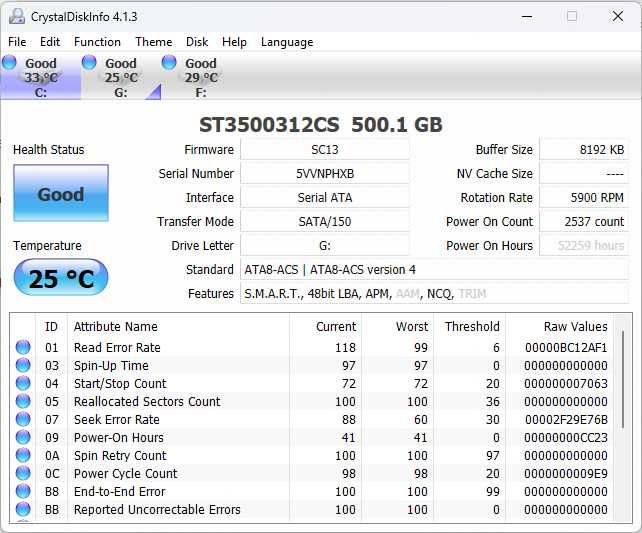Open the Theme menu
Screen dimensions: 642x533
tap(153, 42)
